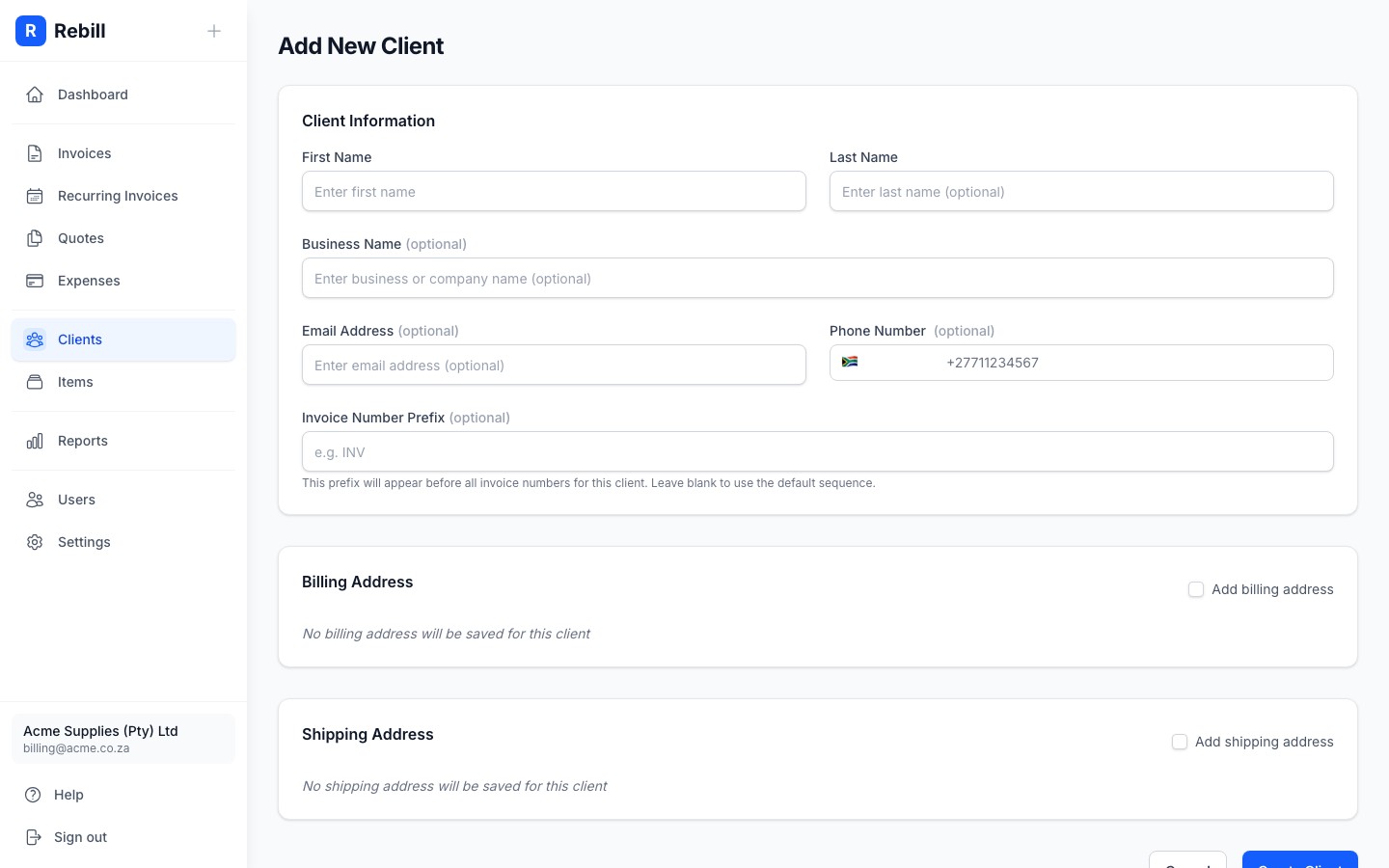The width and height of the screenshot is (1389, 868).
Task: Enable the Add billing address checkbox
Action: pos(1196,589)
